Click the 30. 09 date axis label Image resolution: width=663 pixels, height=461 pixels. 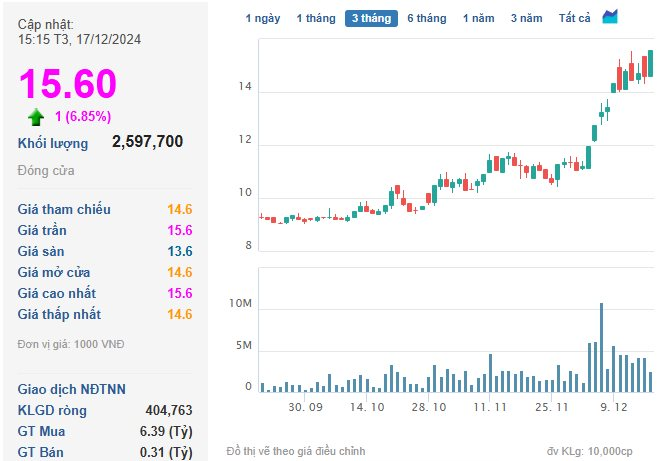click(305, 407)
